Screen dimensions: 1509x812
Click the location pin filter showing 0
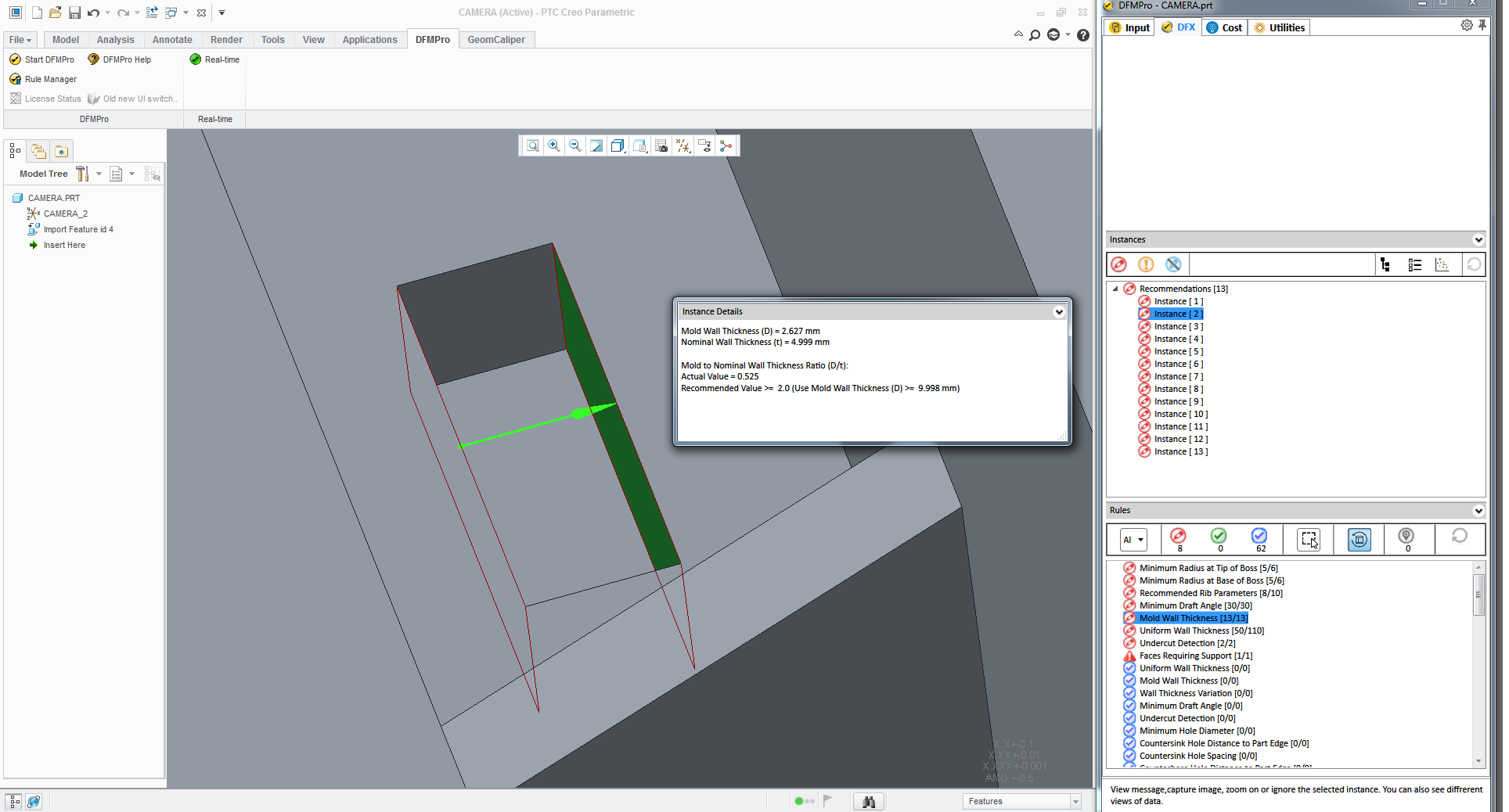coord(1406,539)
